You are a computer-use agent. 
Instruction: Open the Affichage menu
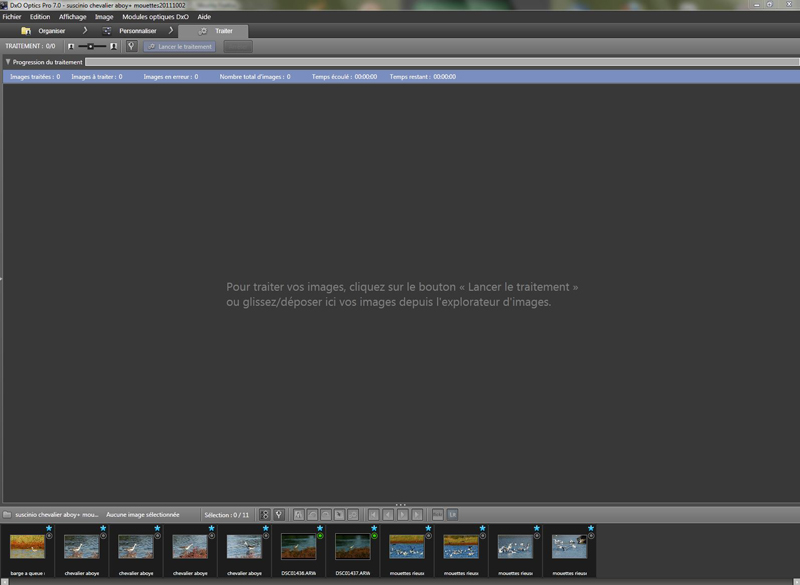click(72, 17)
